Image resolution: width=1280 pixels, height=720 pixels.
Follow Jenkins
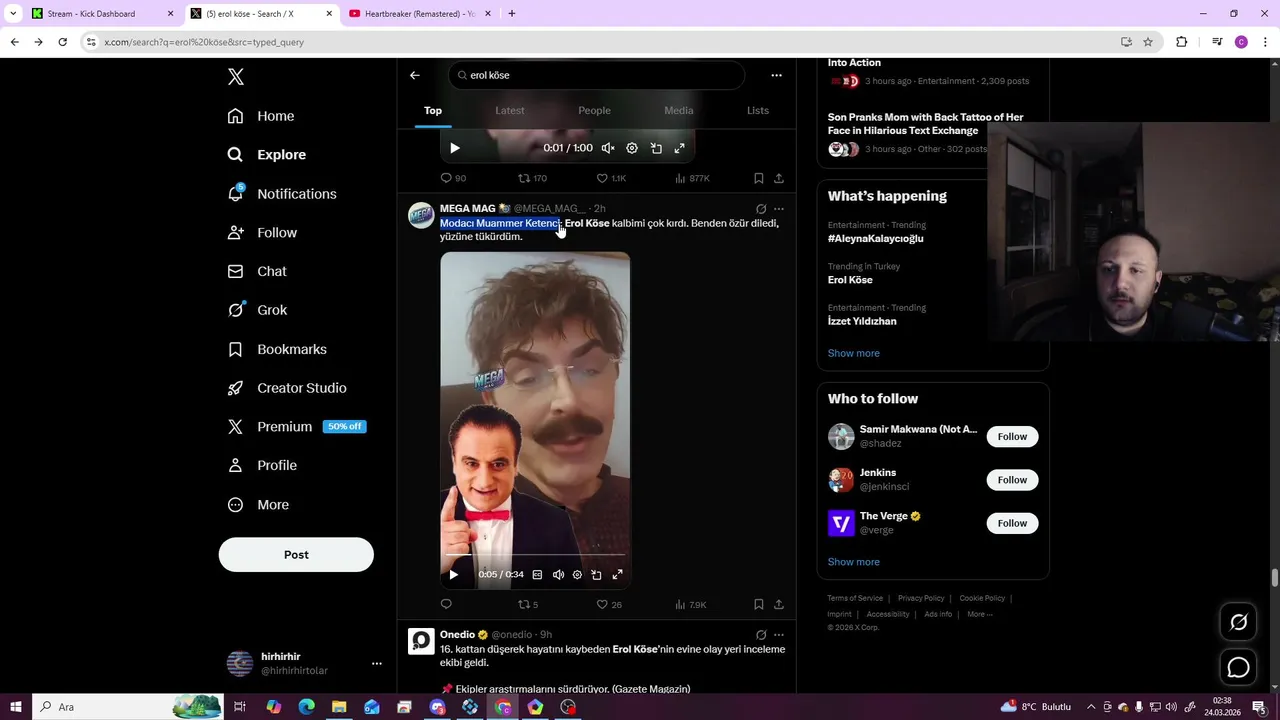[1012, 480]
